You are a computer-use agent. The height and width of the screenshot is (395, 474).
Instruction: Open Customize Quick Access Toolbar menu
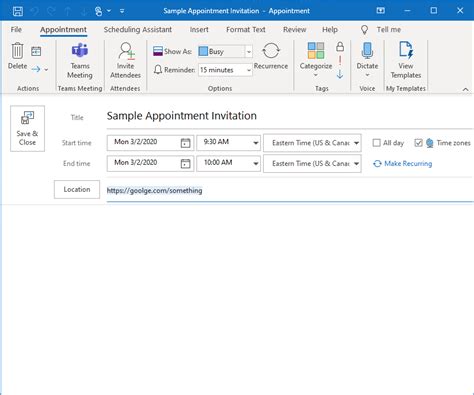tap(122, 11)
